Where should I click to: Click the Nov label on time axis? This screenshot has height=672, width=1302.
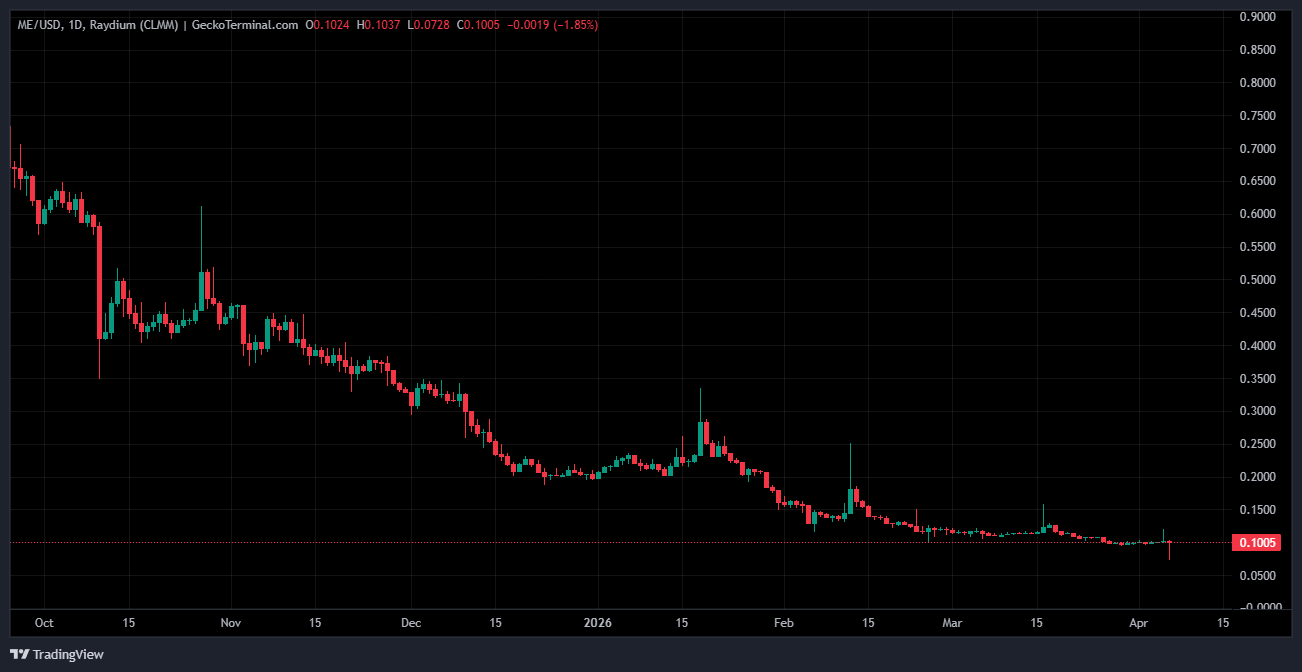coord(231,622)
